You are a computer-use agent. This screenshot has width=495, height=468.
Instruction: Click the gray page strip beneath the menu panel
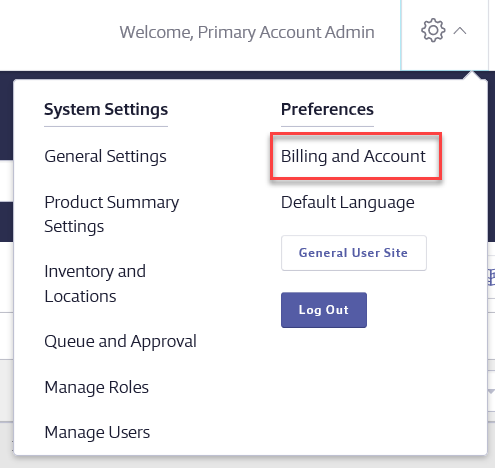tap(247, 462)
